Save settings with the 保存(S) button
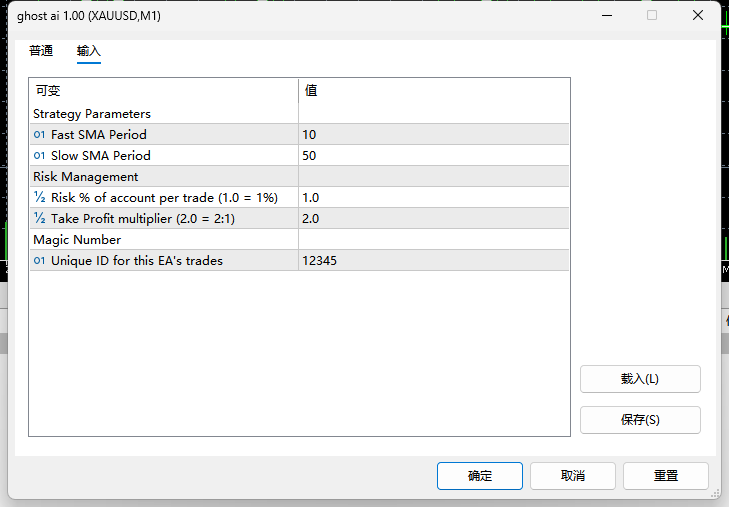729x507 pixels. 640,420
